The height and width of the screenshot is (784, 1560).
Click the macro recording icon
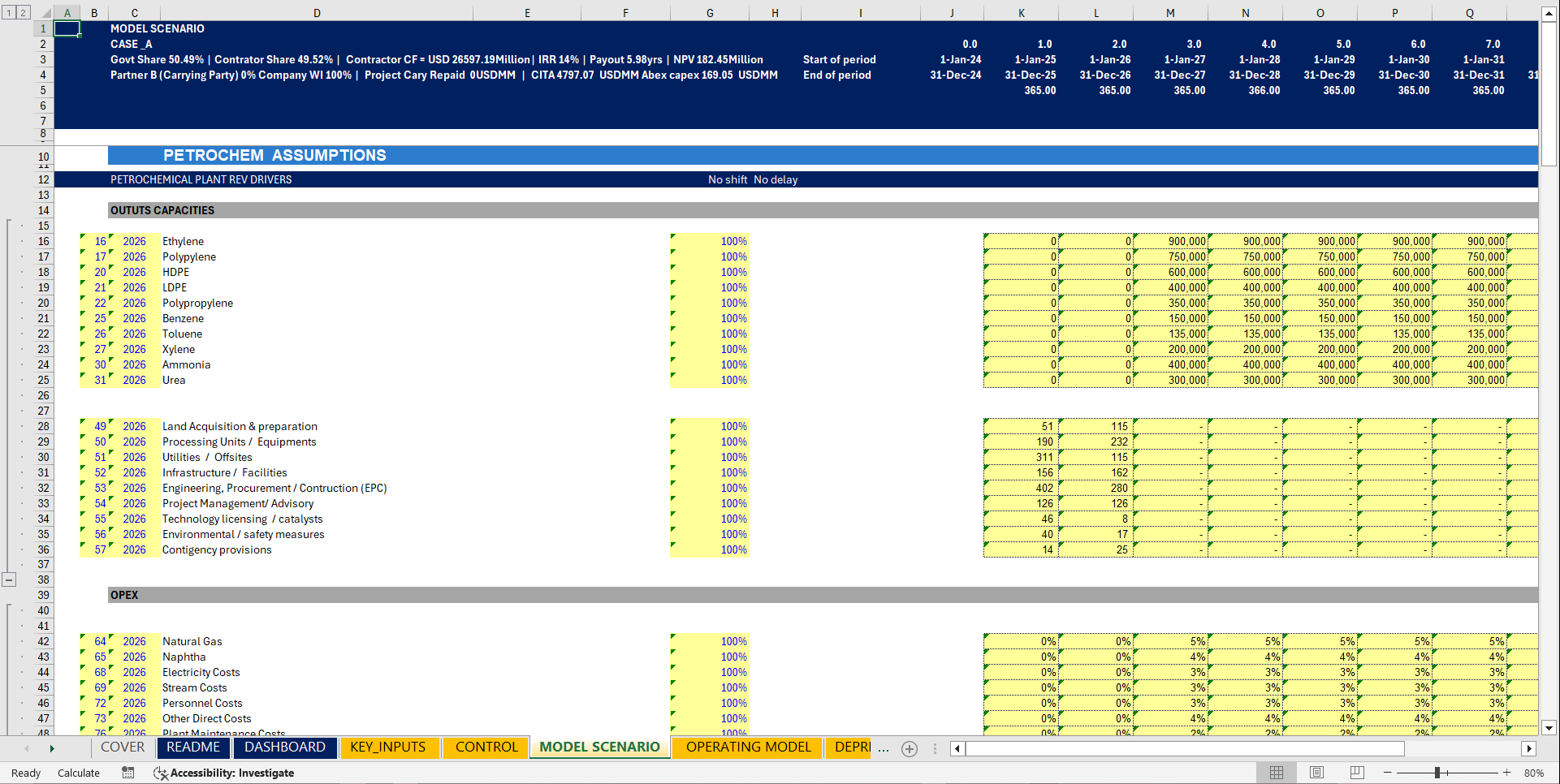127,773
